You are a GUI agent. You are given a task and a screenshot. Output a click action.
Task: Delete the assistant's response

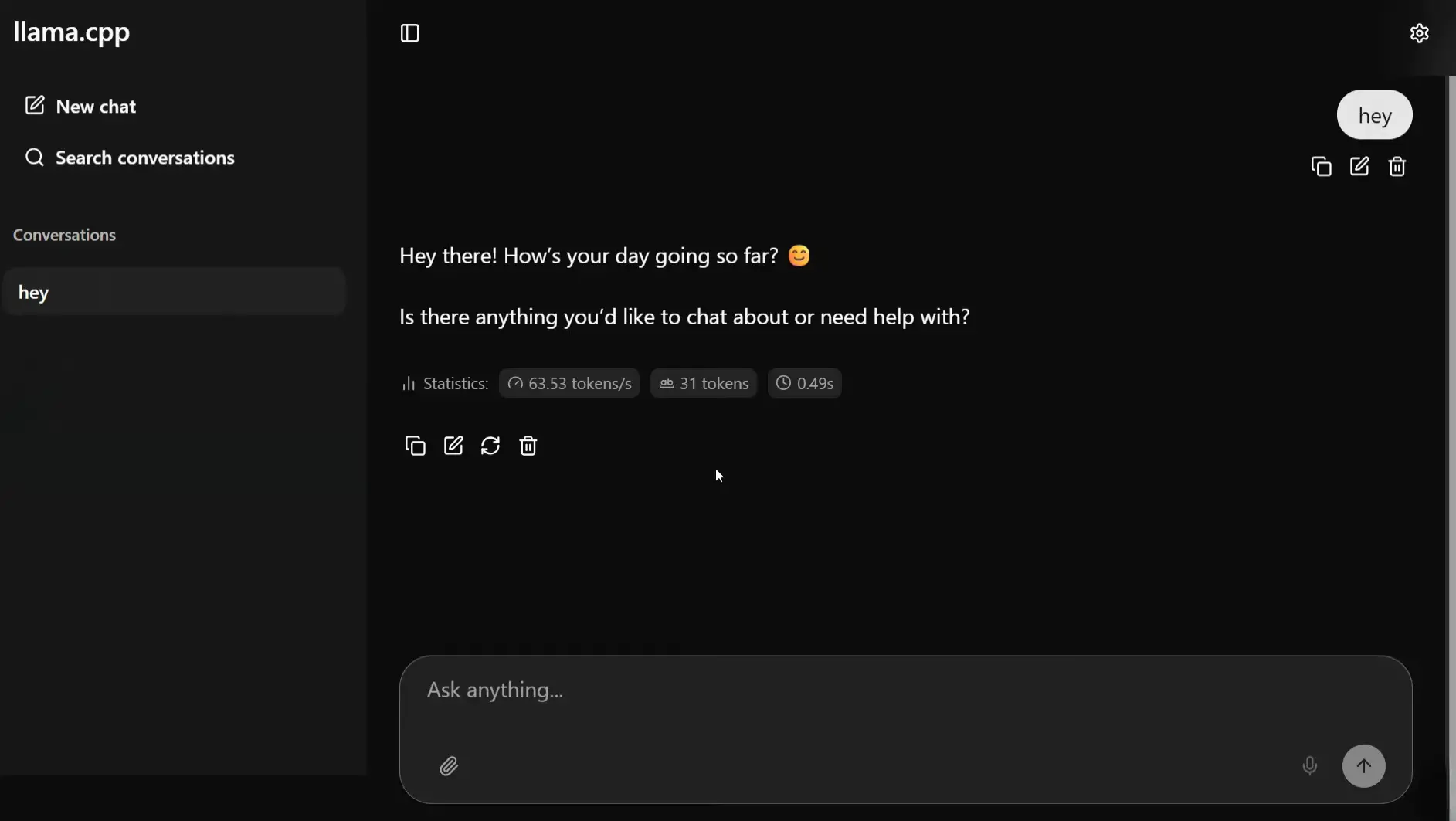coord(528,446)
